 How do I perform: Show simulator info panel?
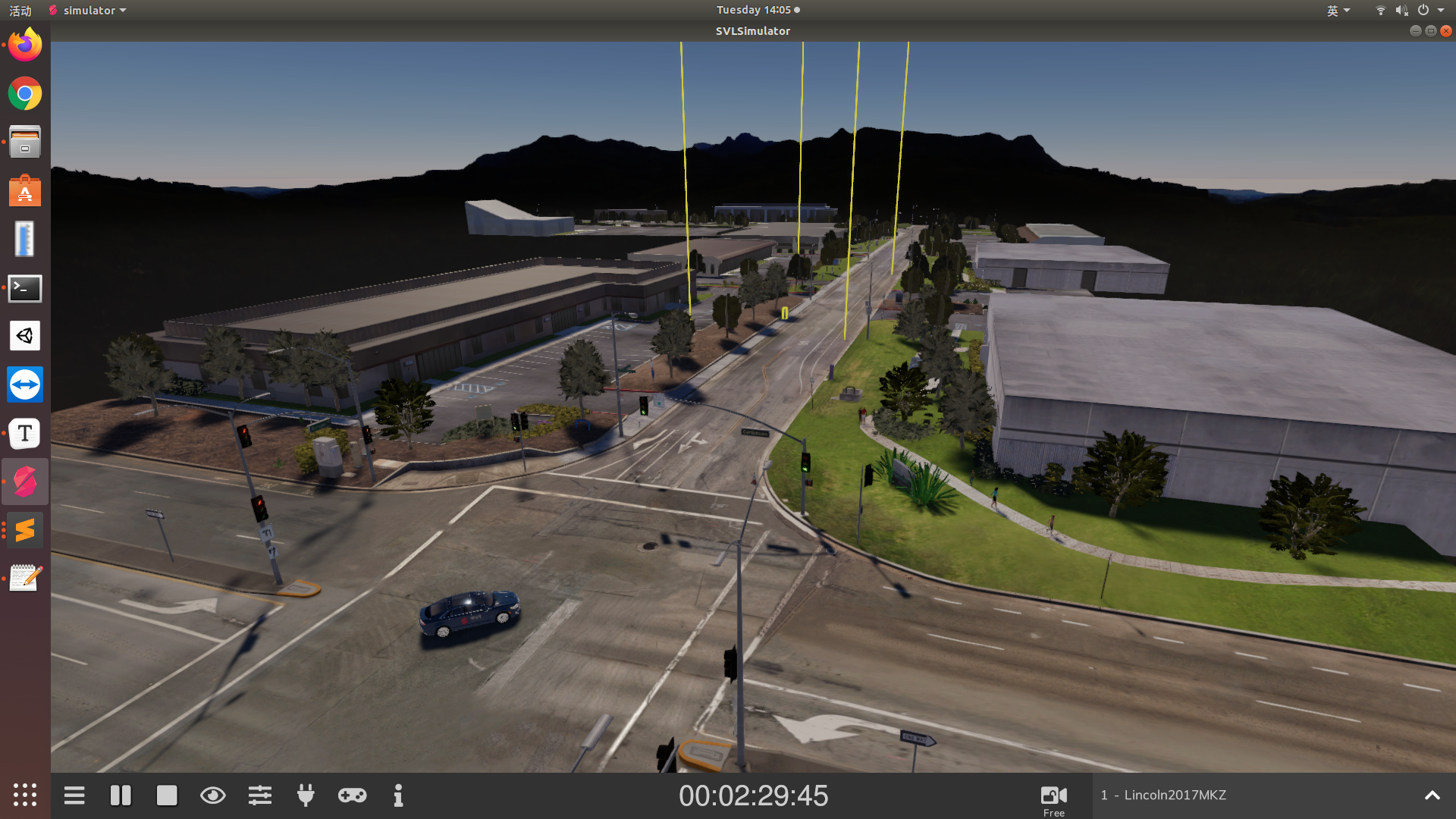398,795
